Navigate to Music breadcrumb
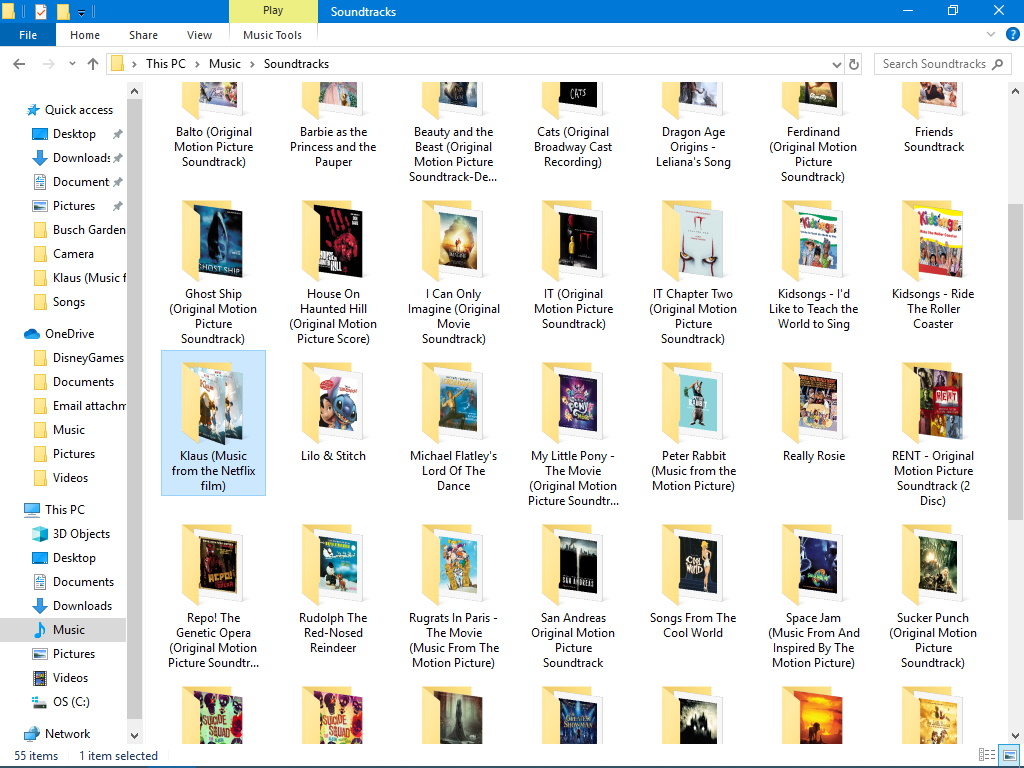 click(225, 64)
